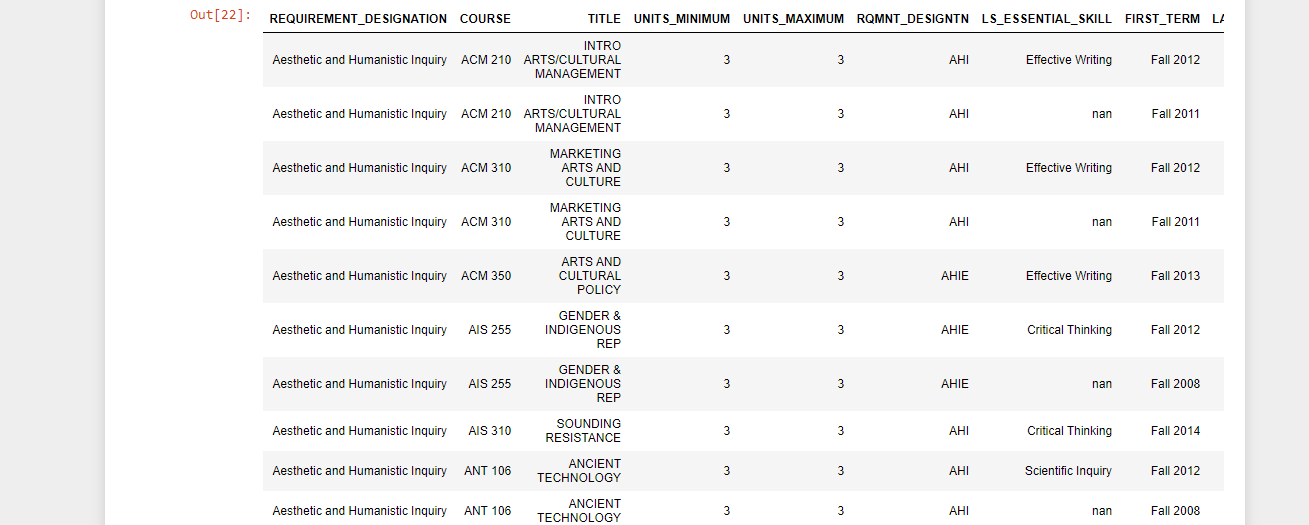Click Aesthetic and Humanistic Inquiry in AIS 310 row
This screenshot has width=1309, height=525.
click(x=360, y=431)
